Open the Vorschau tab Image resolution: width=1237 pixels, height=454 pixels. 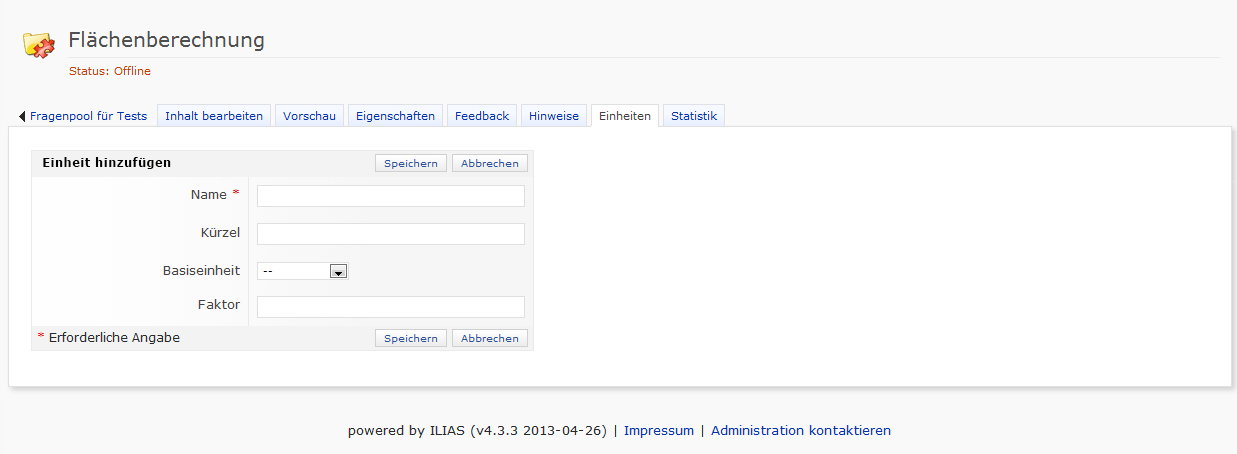click(x=309, y=116)
